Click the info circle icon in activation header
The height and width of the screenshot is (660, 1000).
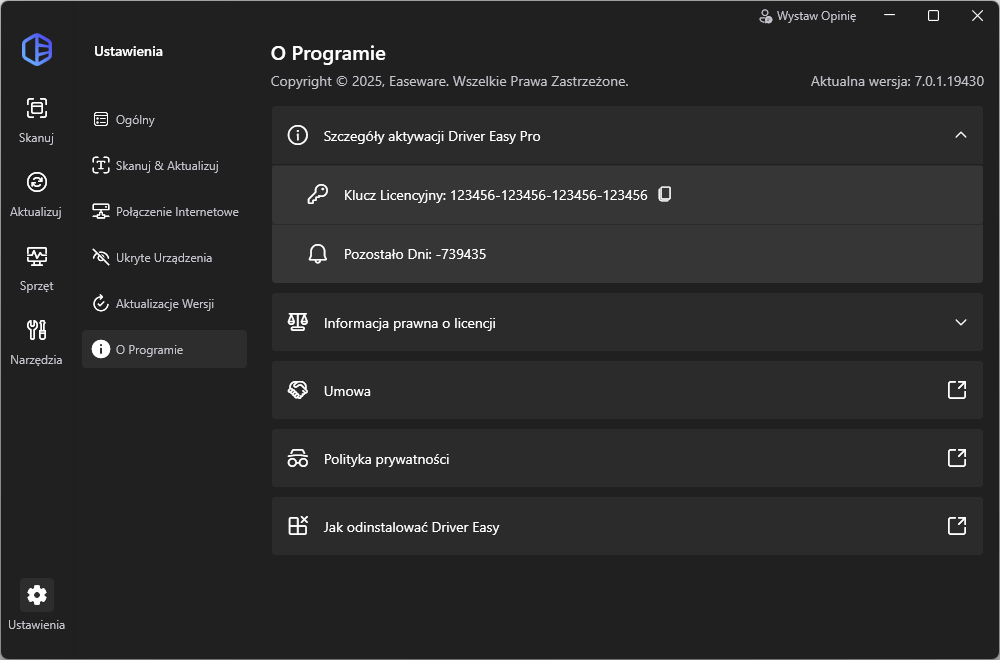298,135
